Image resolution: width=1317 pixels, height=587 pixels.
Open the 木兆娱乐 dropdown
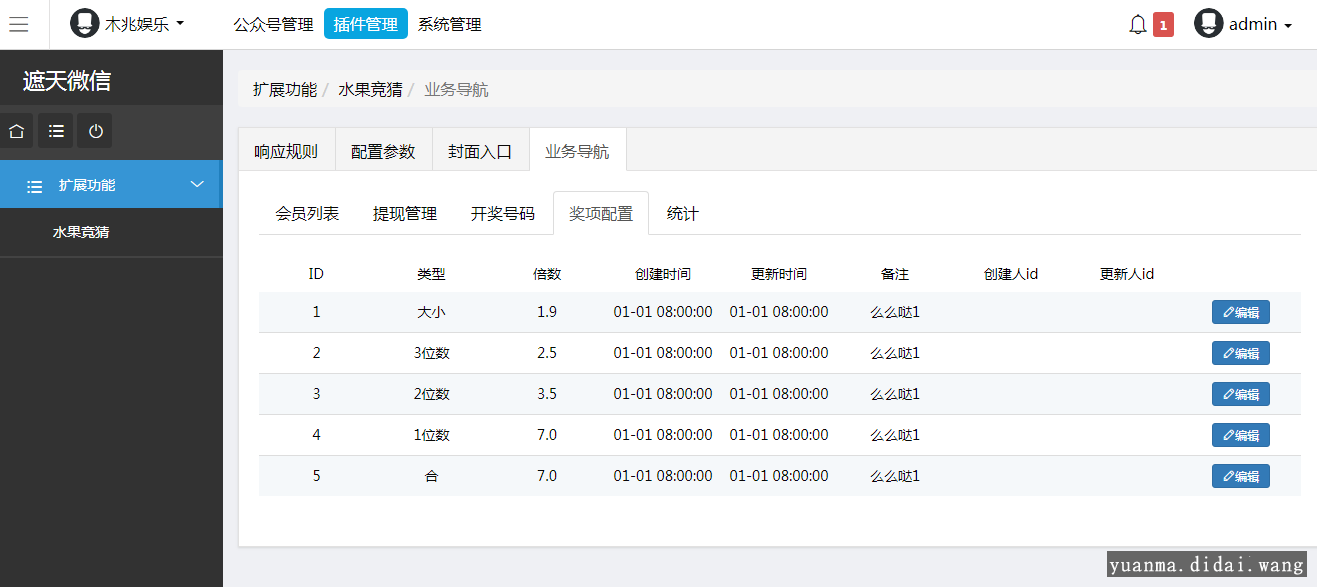145,24
